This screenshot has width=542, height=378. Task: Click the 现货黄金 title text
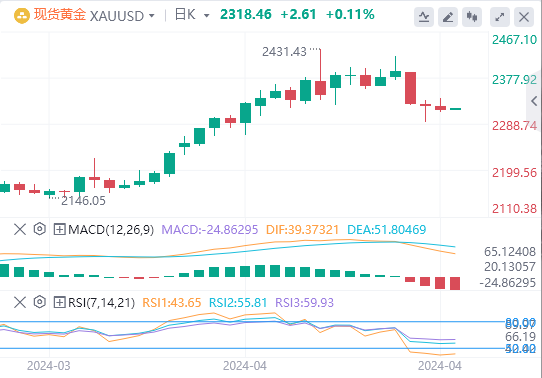click(x=59, y=15)
